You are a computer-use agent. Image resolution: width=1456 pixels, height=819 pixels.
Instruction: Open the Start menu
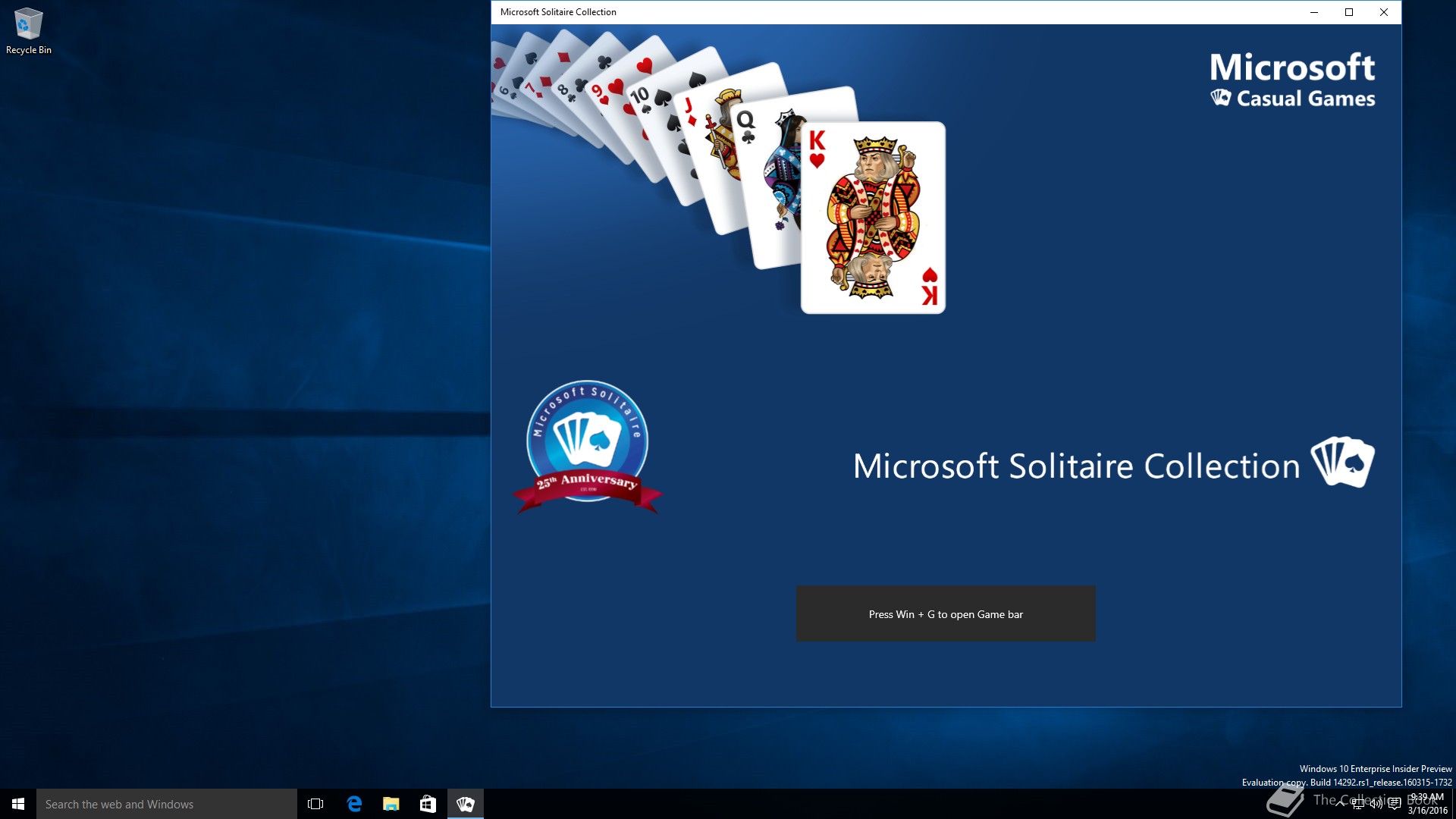pyautogui.click(x=18, y=804)
